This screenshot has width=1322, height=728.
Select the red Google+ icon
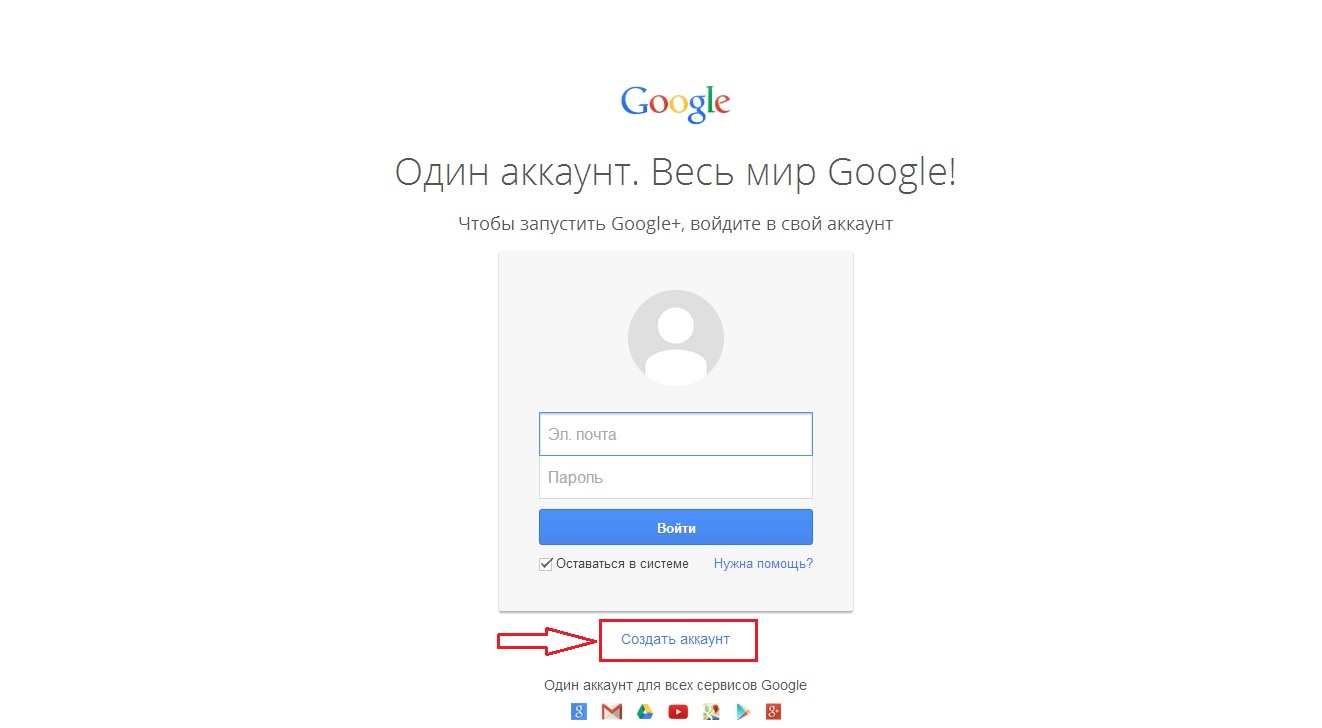pyautogui.click(x=773, y=712)
